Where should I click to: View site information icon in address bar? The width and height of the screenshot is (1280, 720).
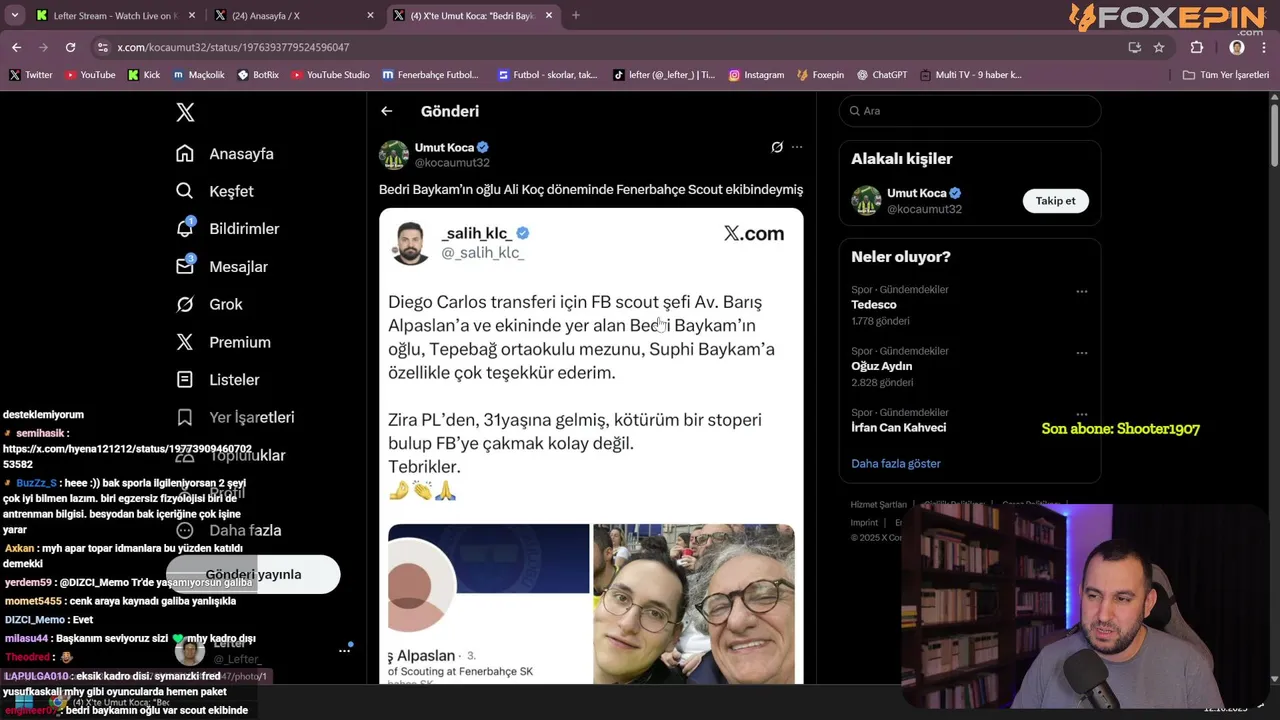[x=102, y=47]
